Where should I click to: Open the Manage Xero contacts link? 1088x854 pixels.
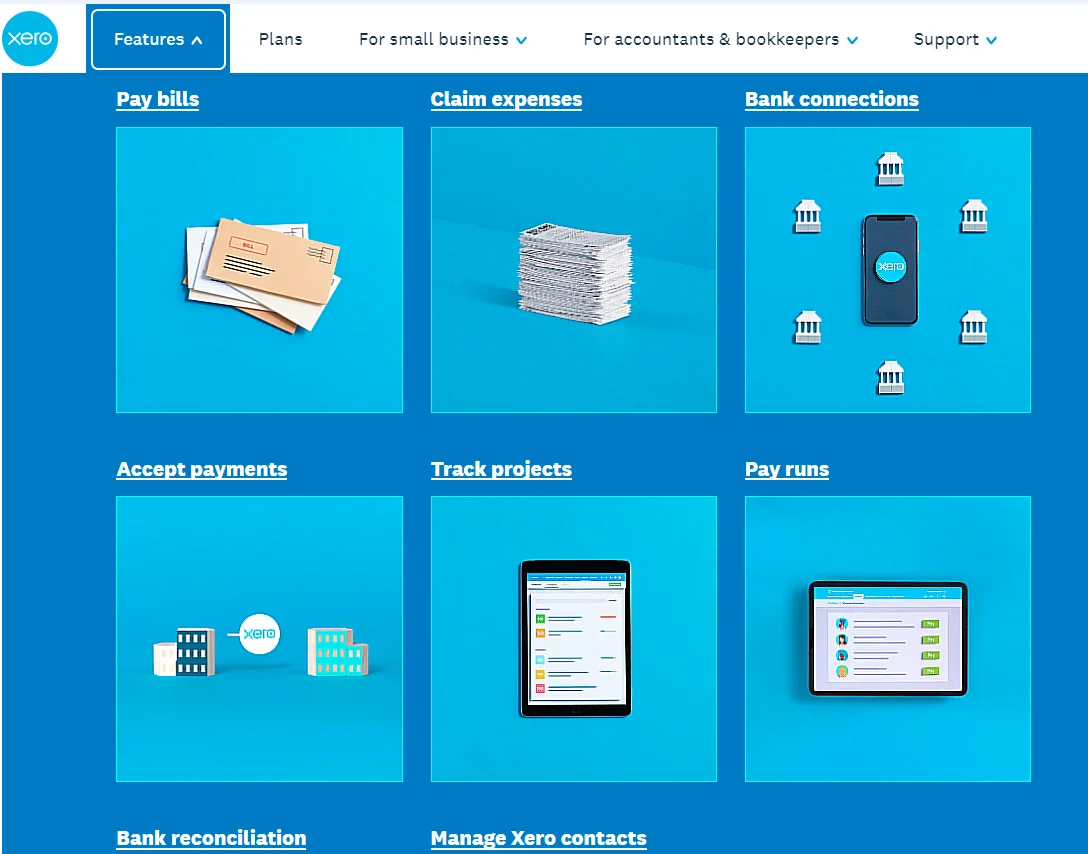coord(538,838)
